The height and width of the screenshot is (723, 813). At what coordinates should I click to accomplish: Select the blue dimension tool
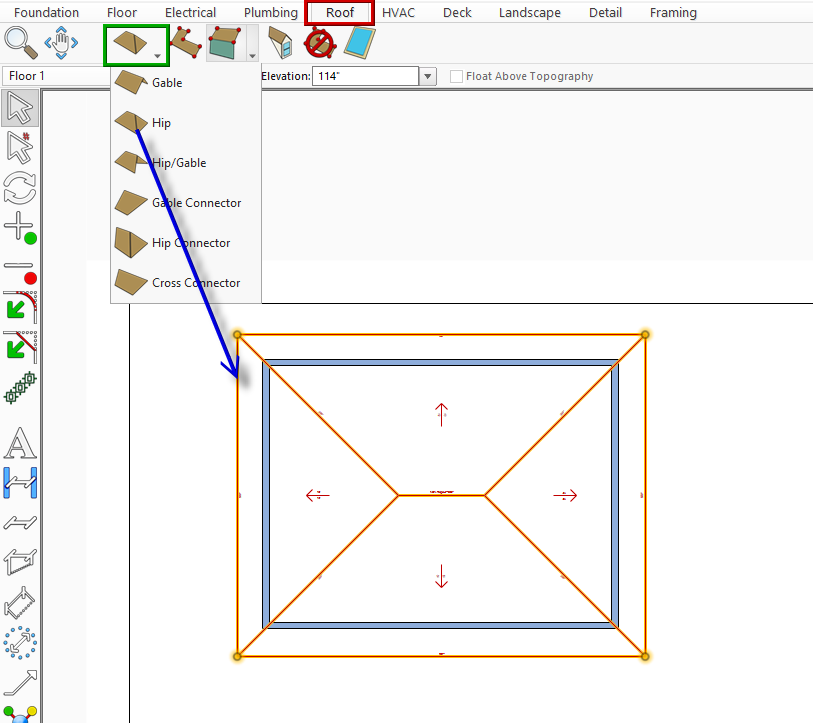coord(20,483)
